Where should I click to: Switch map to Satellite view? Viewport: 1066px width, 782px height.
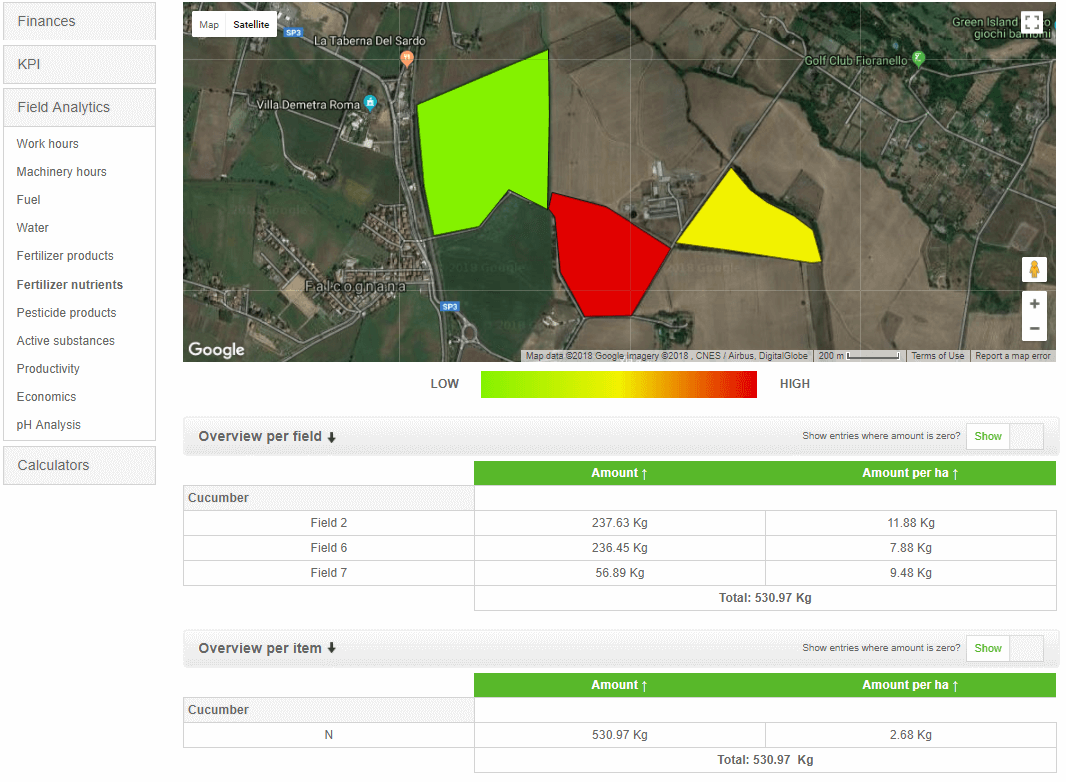pos(251,24)
